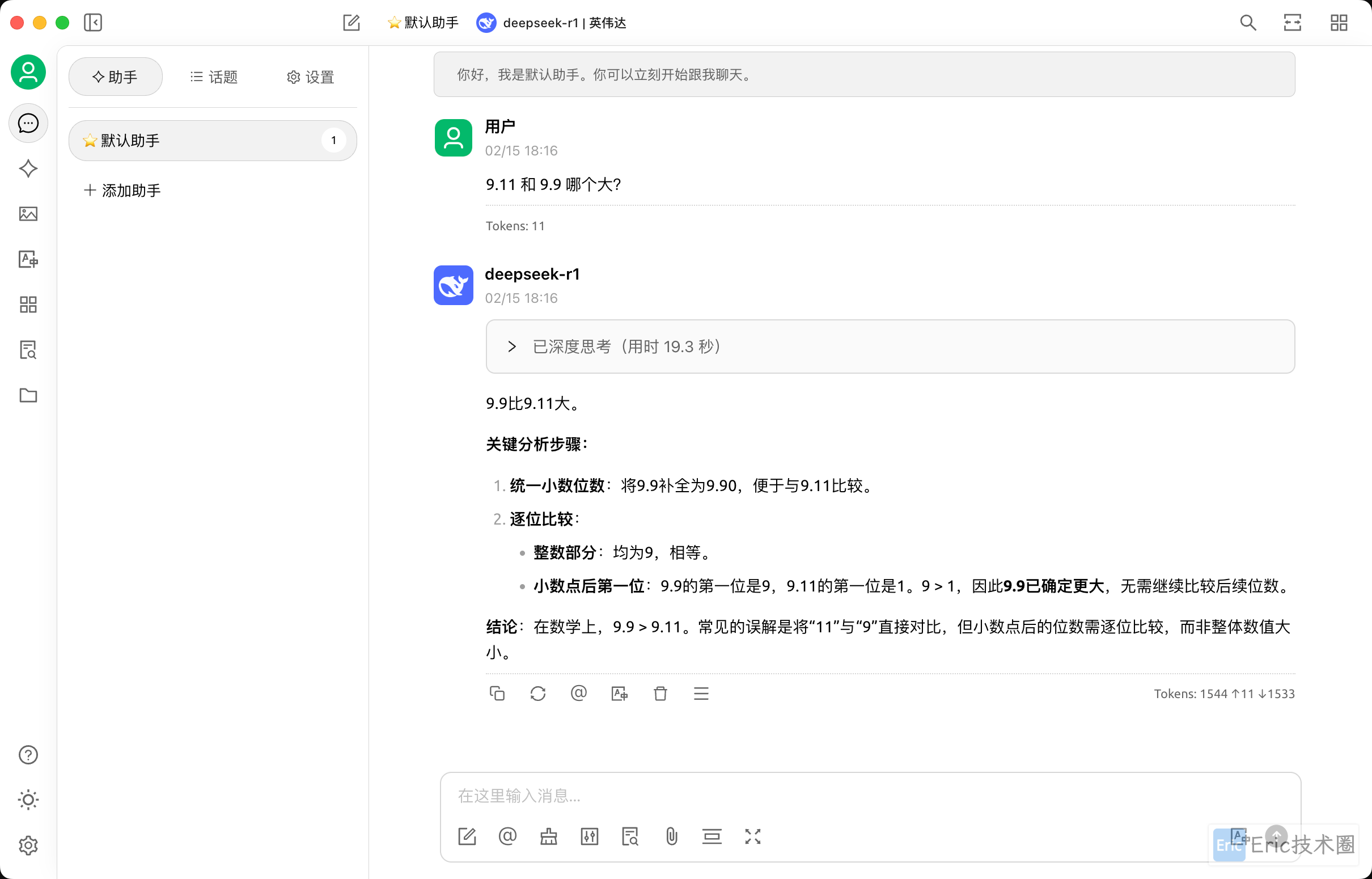Click the 9.11 和 9.9 哪个大? message

pos(553,185)
